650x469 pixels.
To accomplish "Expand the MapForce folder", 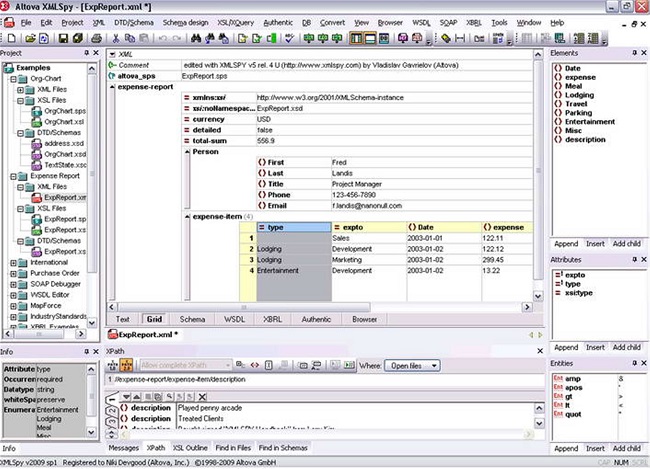I will (x=13, y=306).
